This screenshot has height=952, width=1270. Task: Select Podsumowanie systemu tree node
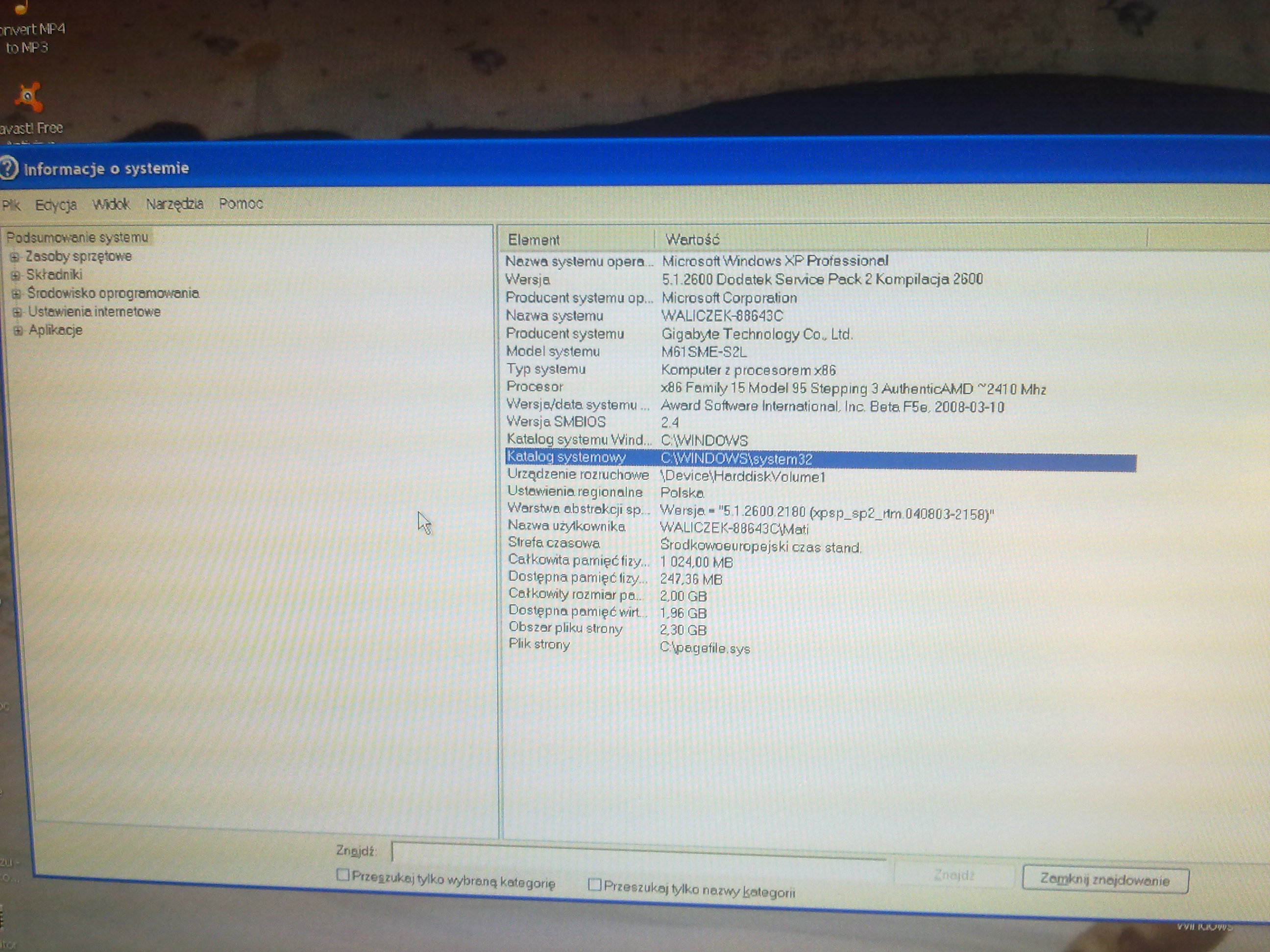tap(77, 237)
